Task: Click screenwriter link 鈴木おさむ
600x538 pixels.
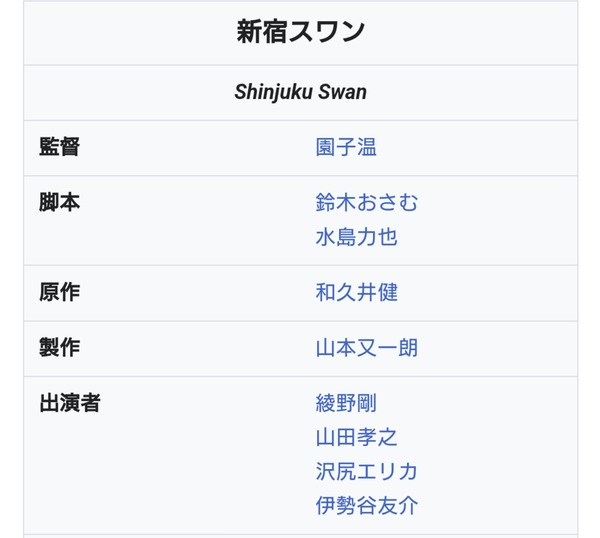Action: 367,203
